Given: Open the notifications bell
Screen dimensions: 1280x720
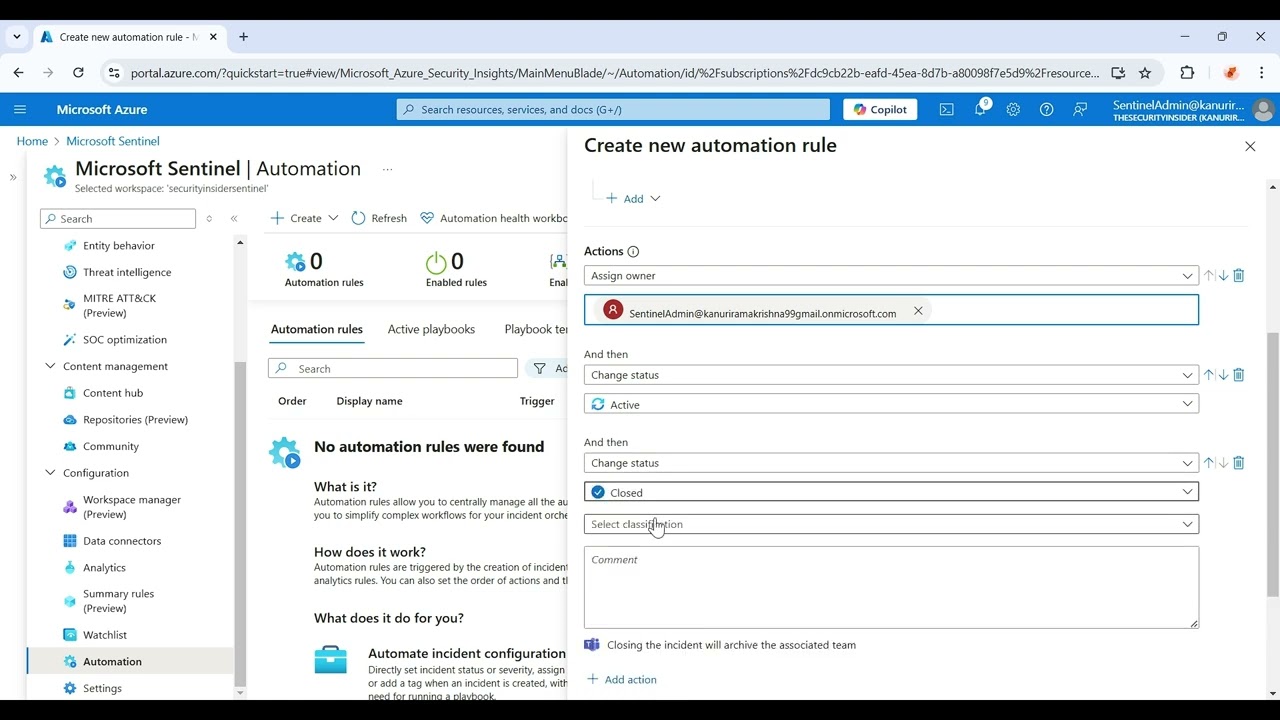Looking at the screenshot, I should (980, 108).
